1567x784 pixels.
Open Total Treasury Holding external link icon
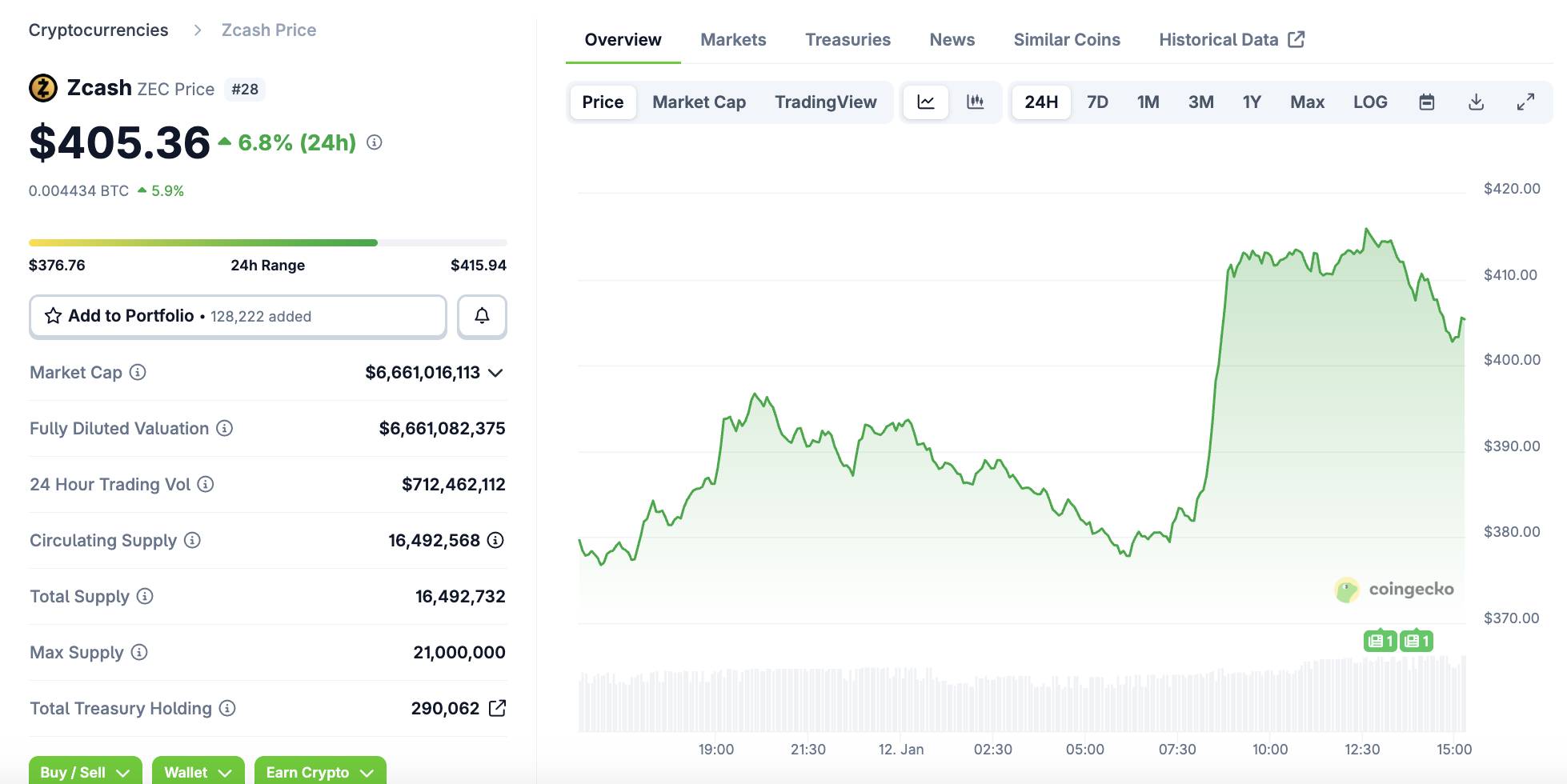tap(497, 708)
